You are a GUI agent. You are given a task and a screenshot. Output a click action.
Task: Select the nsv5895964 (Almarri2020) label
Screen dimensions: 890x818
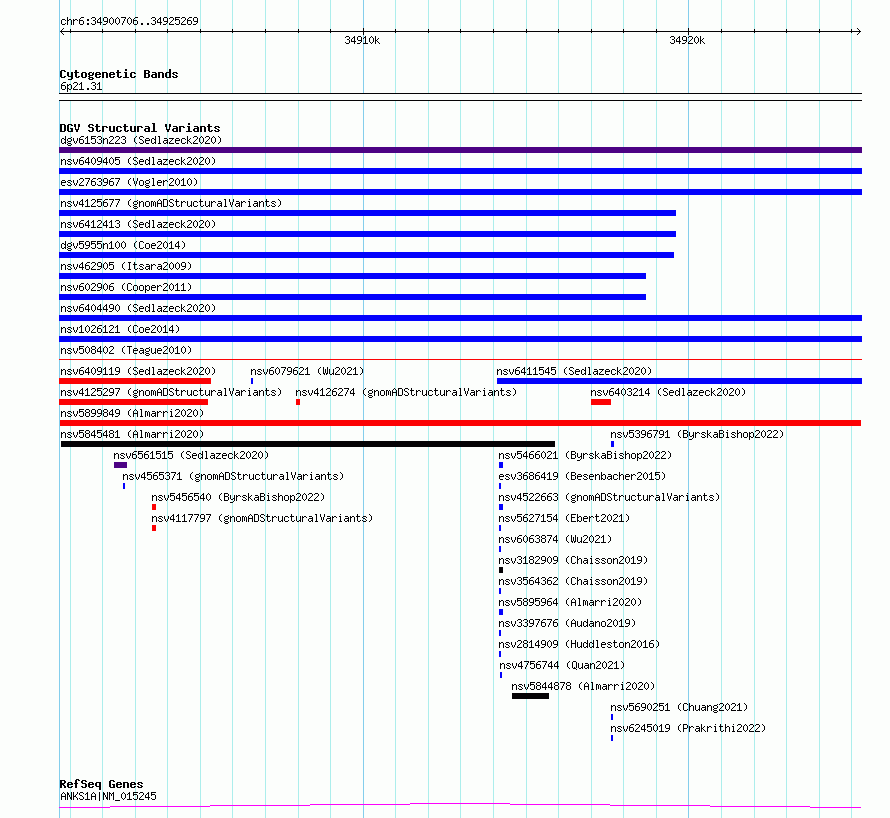coord(570,602)
